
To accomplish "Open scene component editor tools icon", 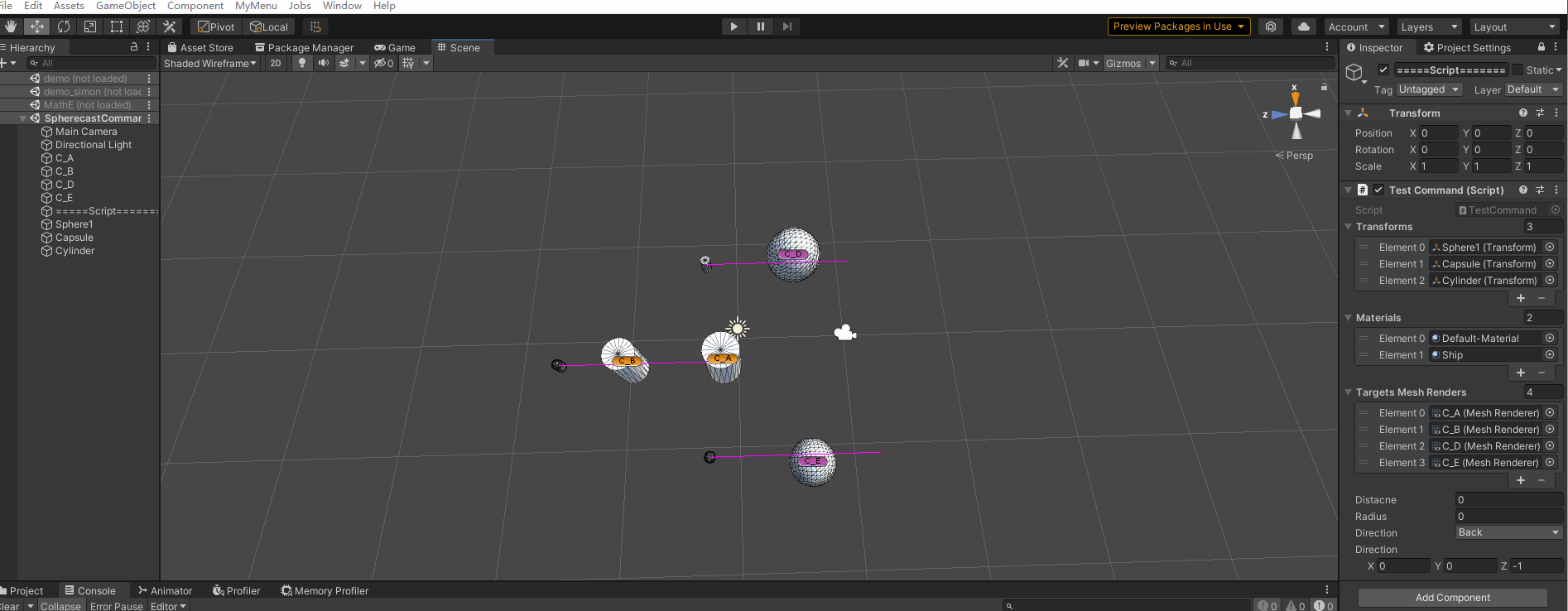I will point(1062,63).
